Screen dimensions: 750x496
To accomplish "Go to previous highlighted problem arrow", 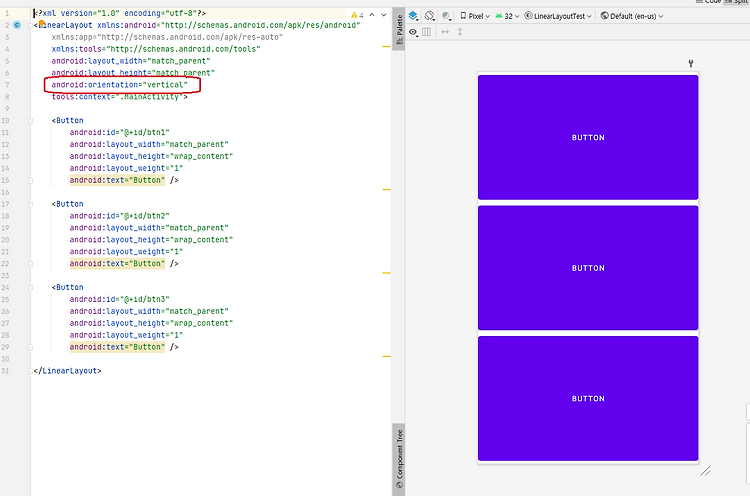I will coord(372,15).
